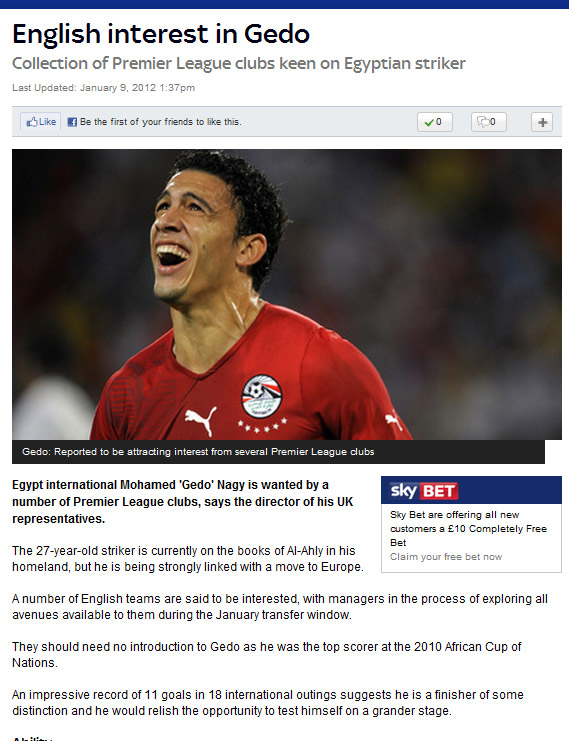This screenshot has height=741, width=569.
Task: Click the green checkmark vote icon
Action: point(429,122)
